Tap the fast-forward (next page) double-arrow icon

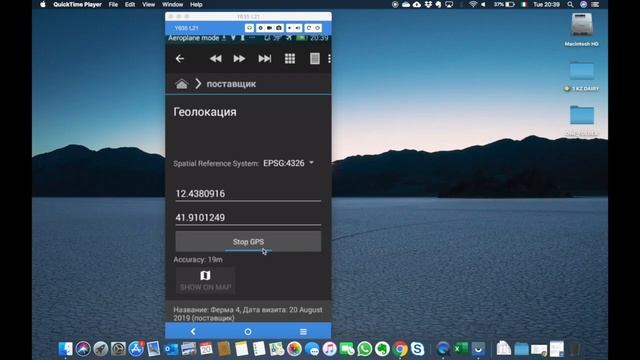click(239, 59)
